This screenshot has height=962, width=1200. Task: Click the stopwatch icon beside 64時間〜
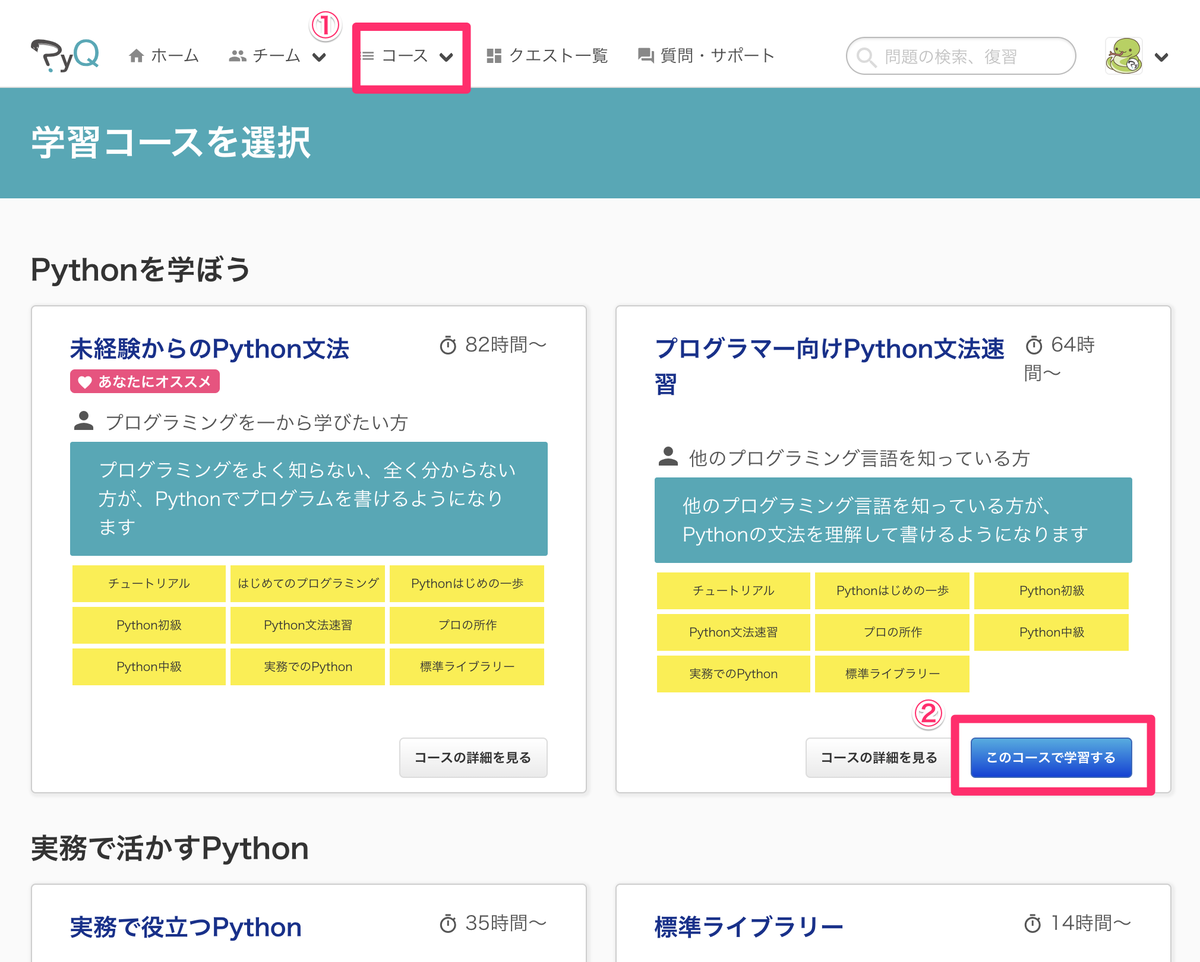tap(1034, 345)
